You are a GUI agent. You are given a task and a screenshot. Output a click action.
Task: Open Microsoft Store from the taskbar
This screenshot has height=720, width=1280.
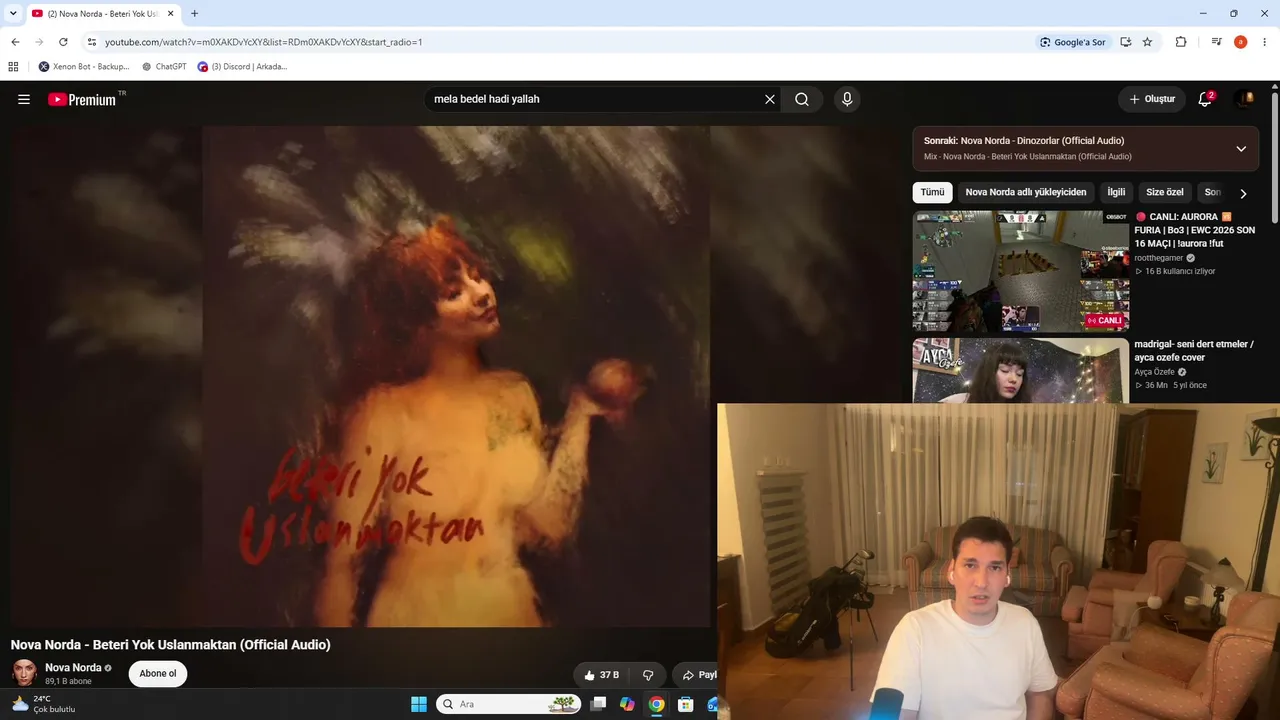pyautogui.click(x=685, y=704)
